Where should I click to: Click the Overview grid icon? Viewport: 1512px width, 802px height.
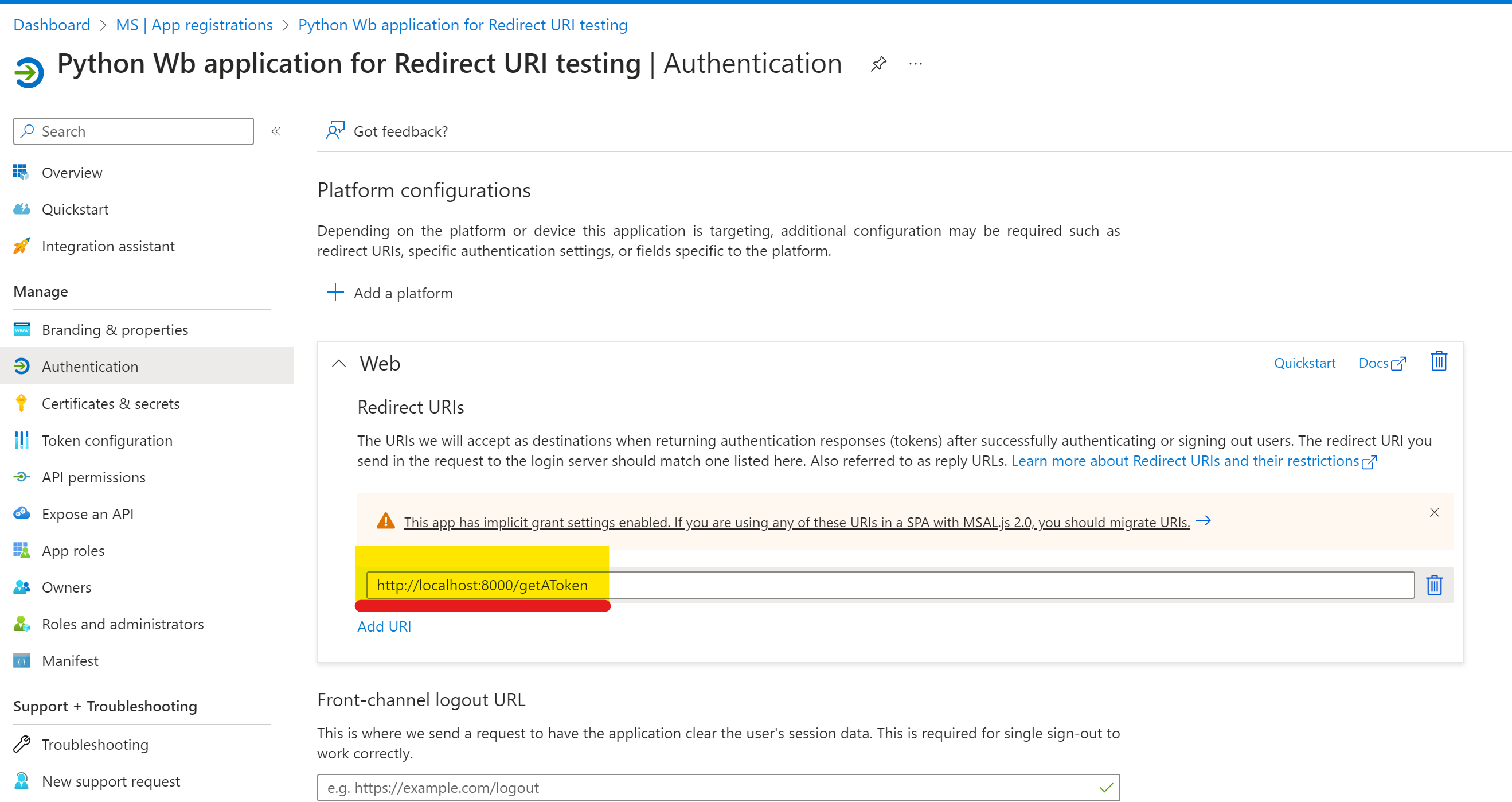tap(21, 172)
